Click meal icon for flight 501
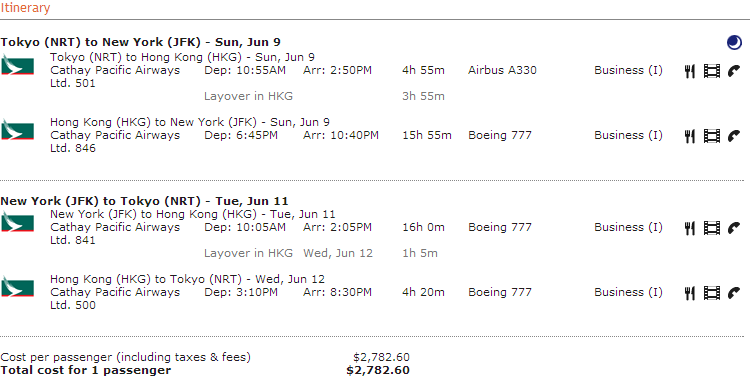This screenshot has height=377, width=752. 689,71
